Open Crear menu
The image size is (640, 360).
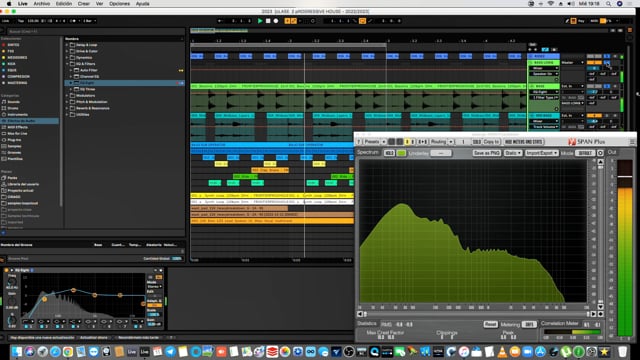click(84, 4)
